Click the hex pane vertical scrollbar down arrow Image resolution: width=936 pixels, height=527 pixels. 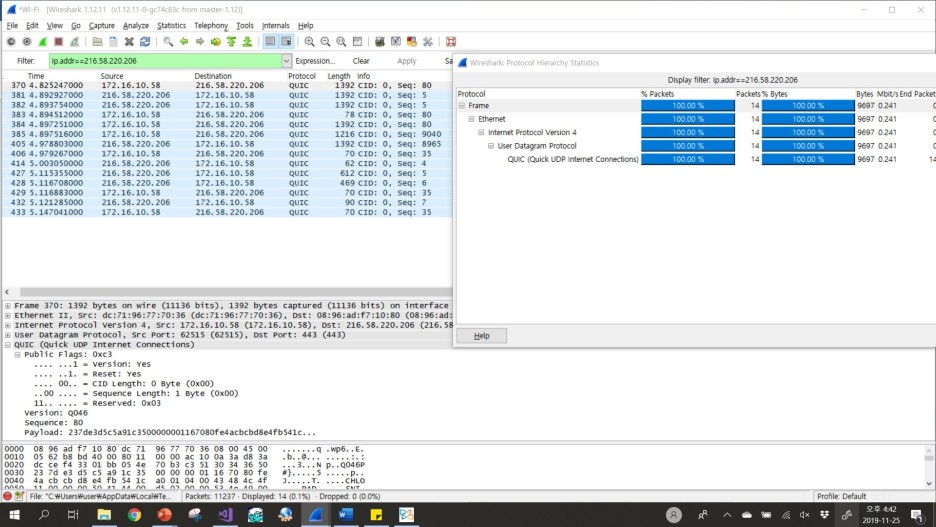point(929,484)
